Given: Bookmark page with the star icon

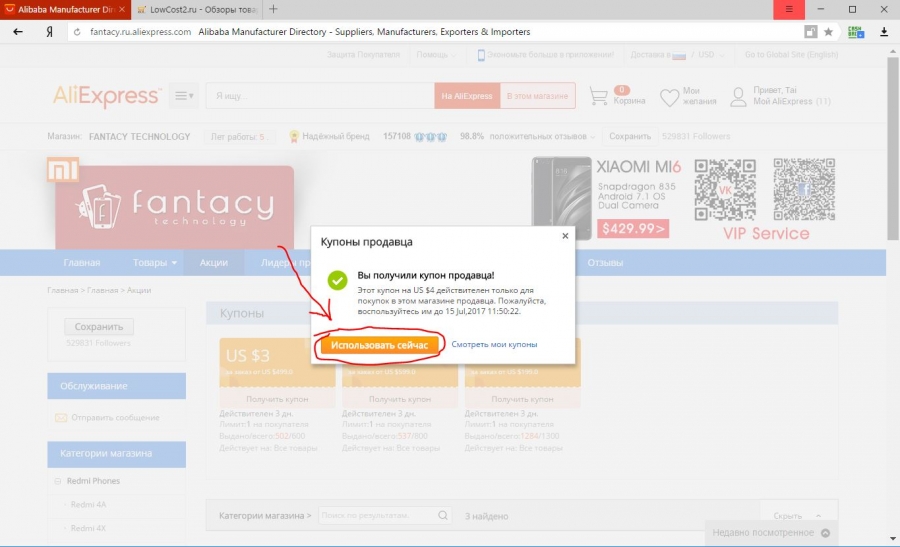Looking at the screenshot, I should coord(828,32).
